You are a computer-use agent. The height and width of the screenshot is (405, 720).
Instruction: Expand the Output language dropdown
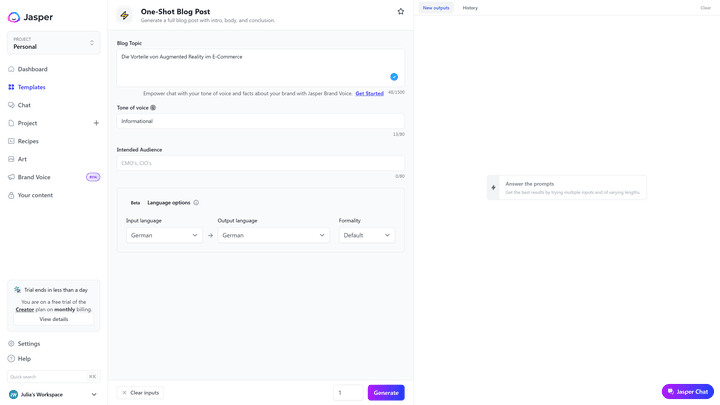pos(273,235)
